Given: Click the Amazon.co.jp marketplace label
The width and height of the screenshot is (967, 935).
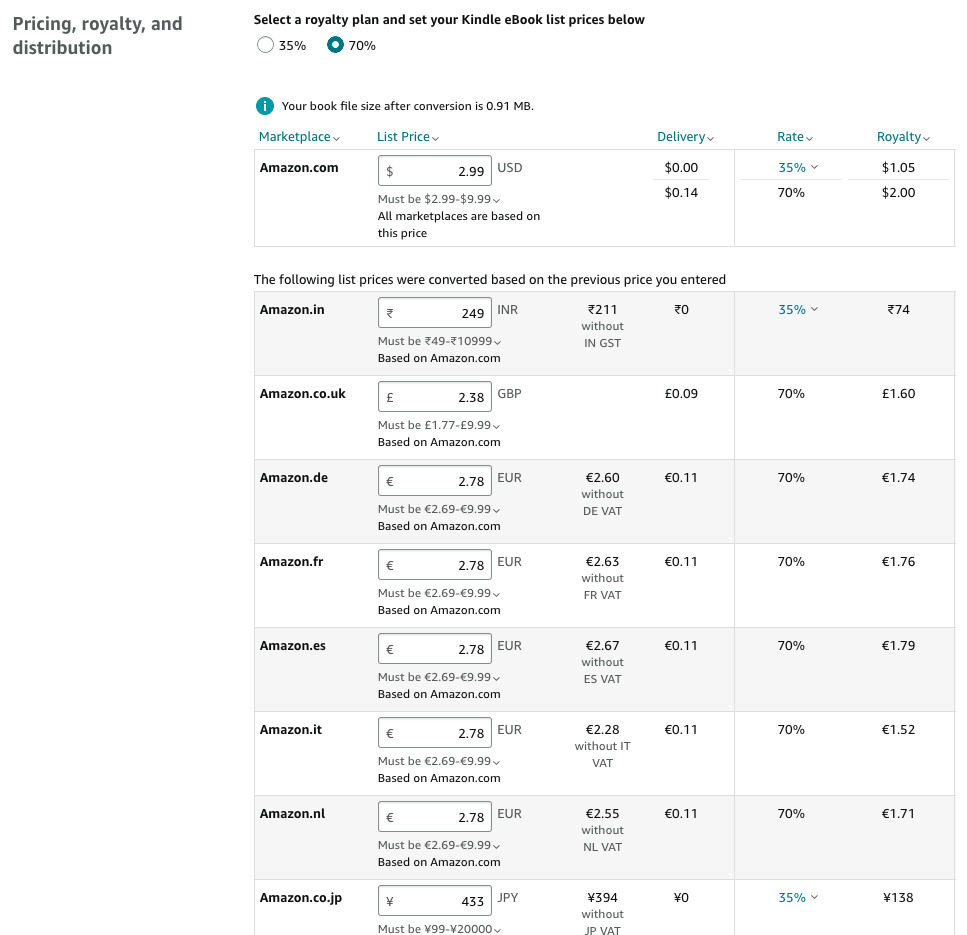Looking at the screenshot, I should [301, 898].
